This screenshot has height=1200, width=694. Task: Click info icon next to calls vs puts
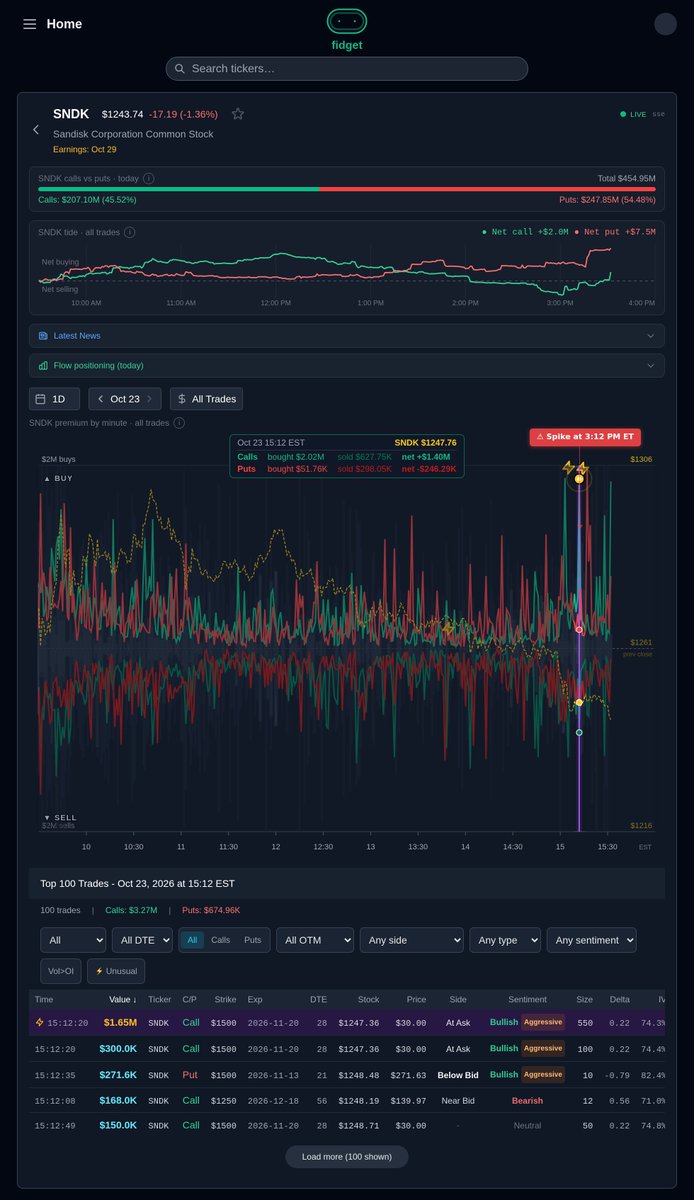coord(149,178)
